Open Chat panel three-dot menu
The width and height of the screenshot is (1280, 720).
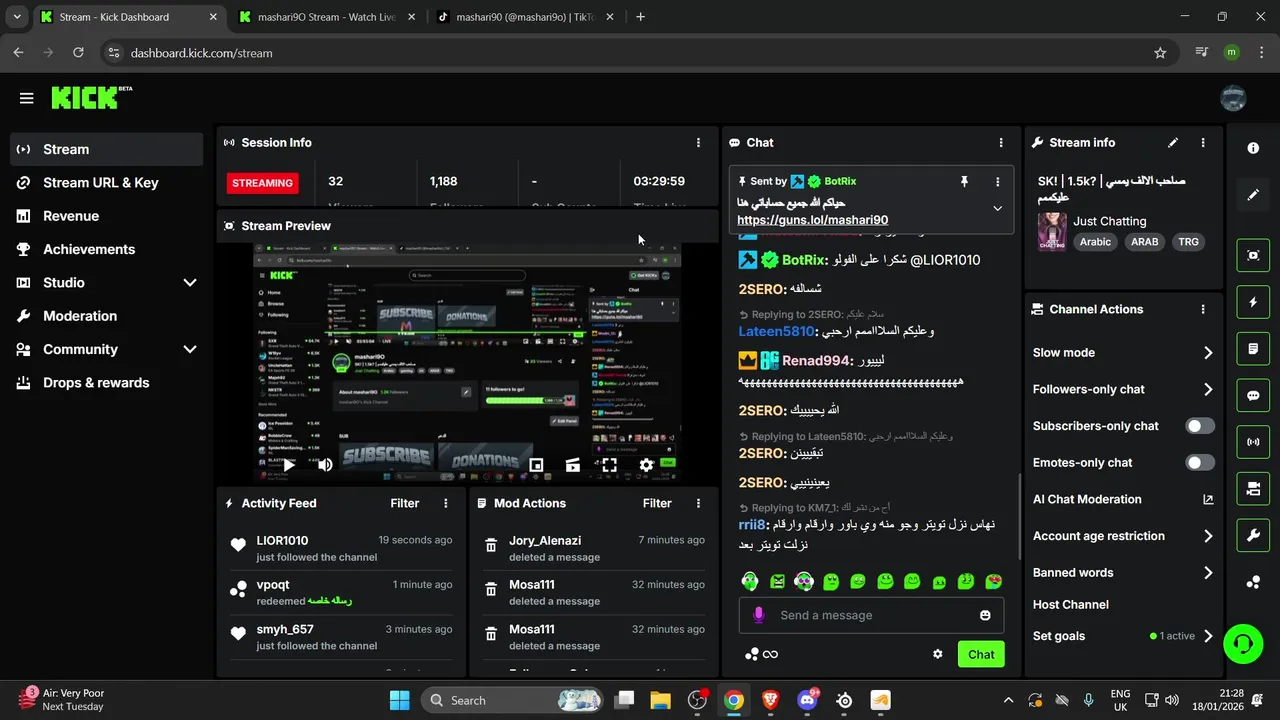(x=1001, y=143)
